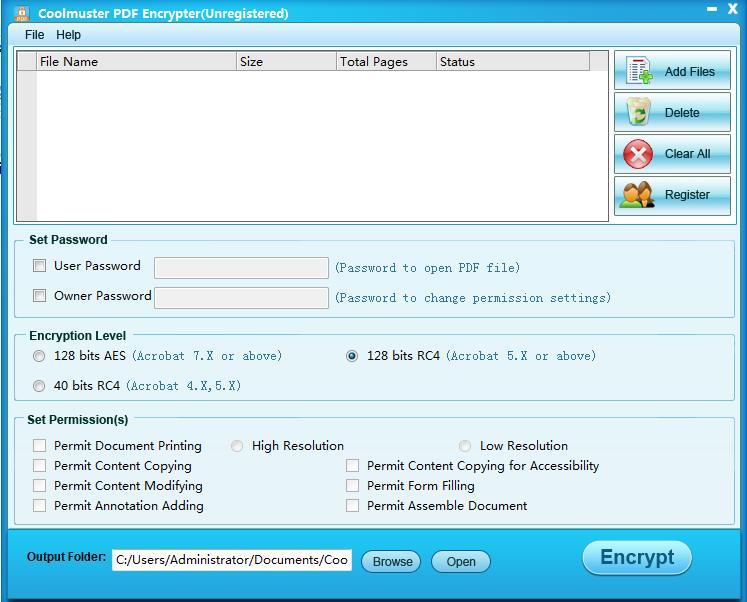This screenshot has height=602, width=747.
Task: Click the Output Folder path field
Action: click(232, 560)
